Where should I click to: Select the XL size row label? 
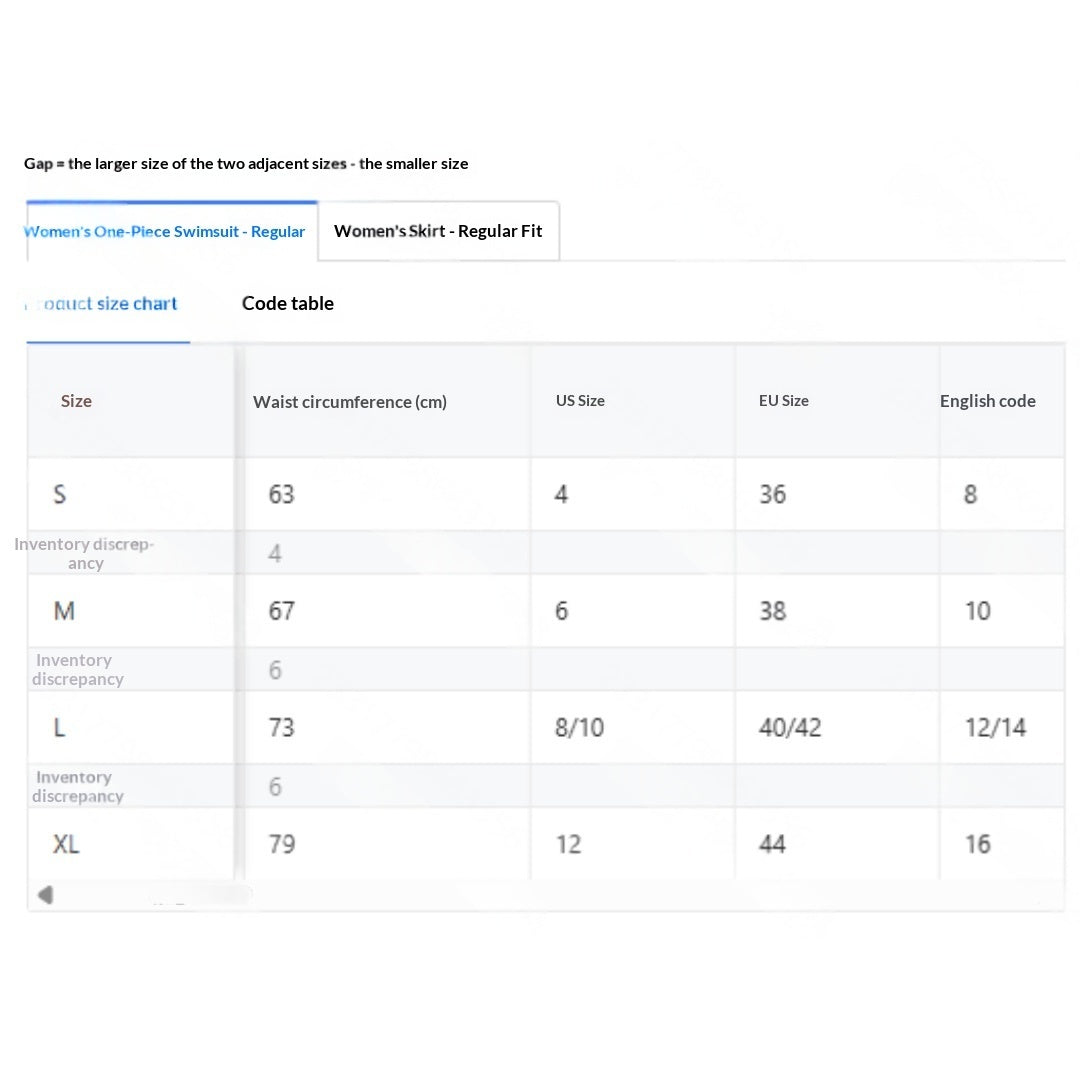[x=66, y=844]
